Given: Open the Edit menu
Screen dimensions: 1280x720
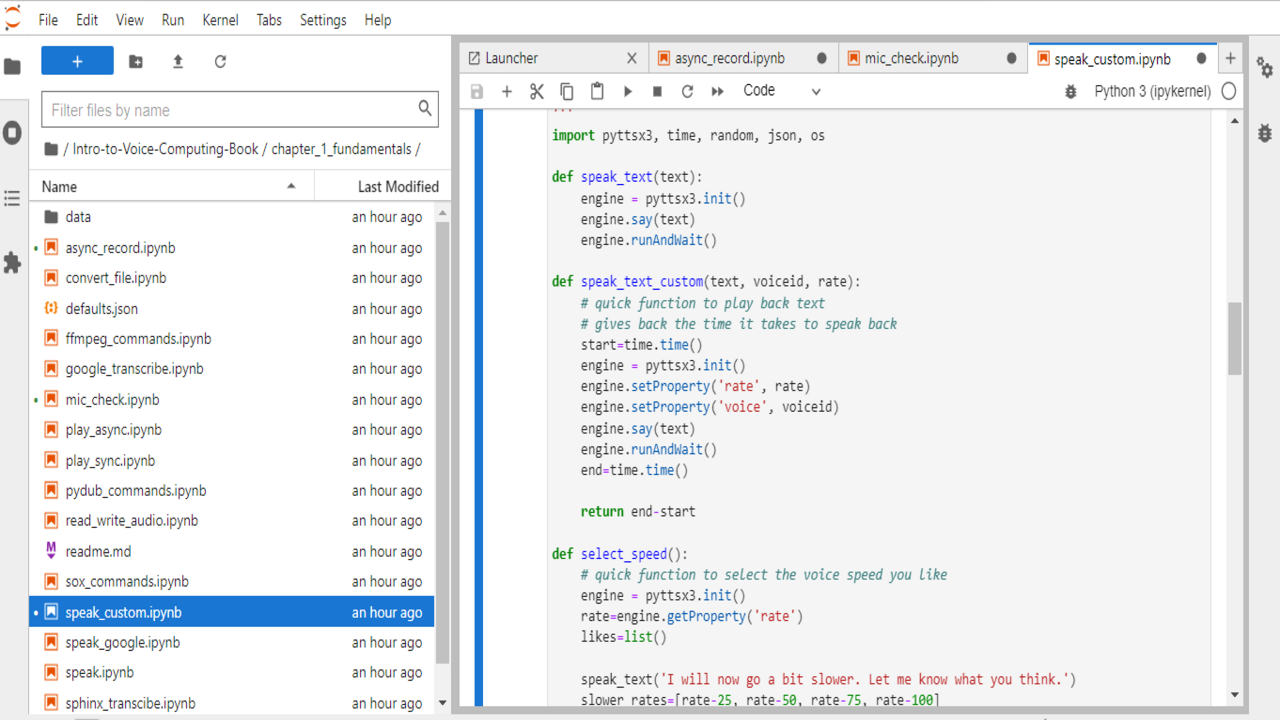Looking at the screenshot, I should (87, 20).
